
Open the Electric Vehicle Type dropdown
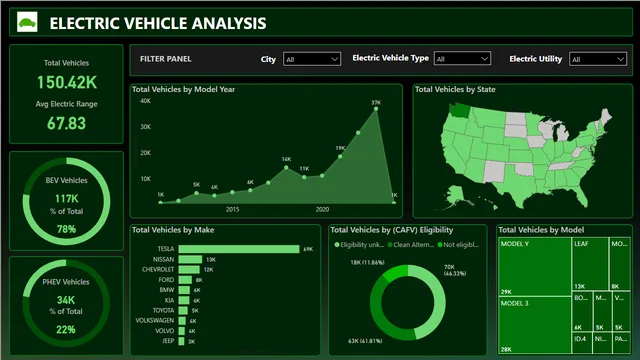462,59
